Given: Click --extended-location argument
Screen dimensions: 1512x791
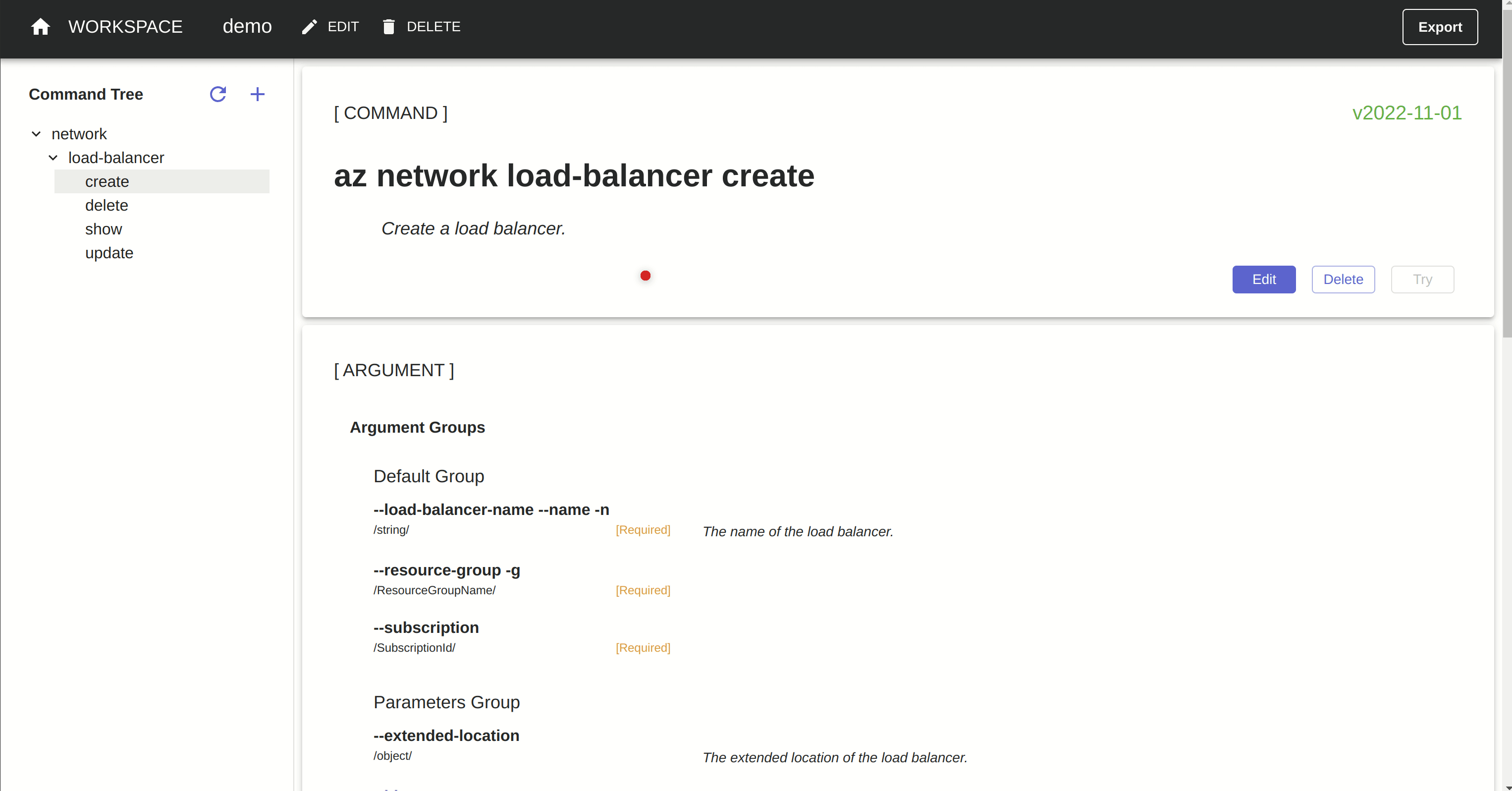Looking at the screenshot, I should [446, 736].
